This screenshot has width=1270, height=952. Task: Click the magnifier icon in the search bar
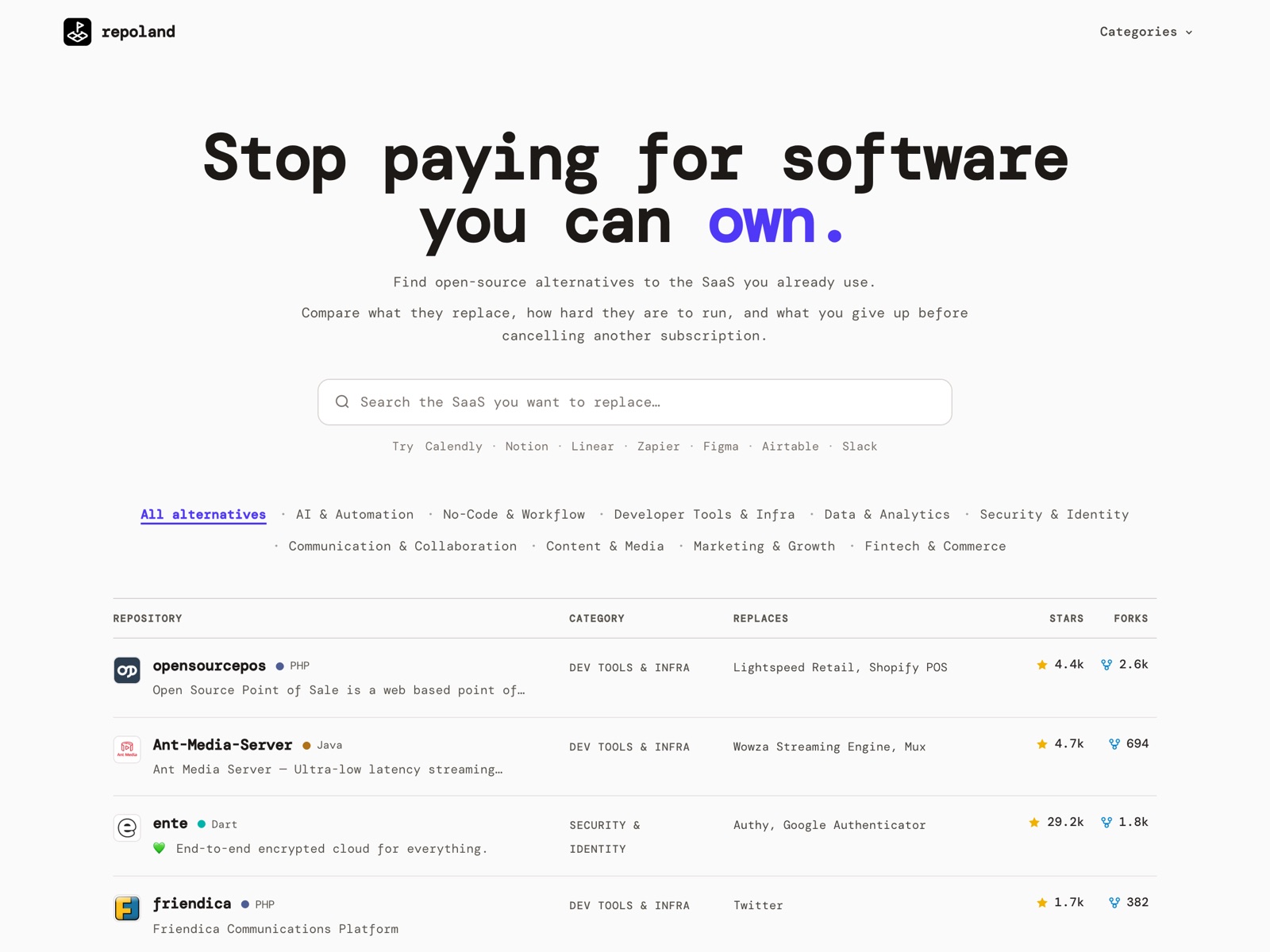tap(342, 401)
